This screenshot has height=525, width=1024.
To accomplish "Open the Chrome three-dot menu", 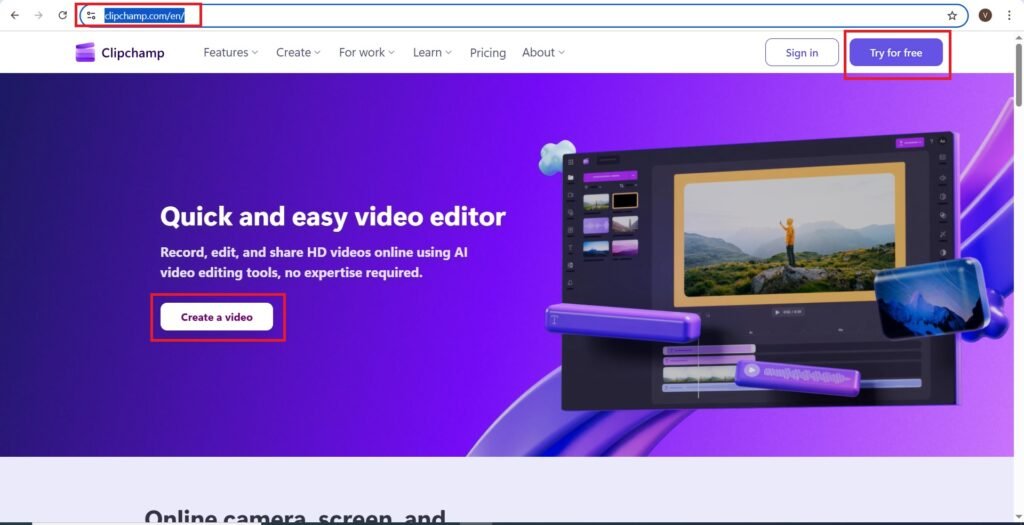I will (1009, 15).
